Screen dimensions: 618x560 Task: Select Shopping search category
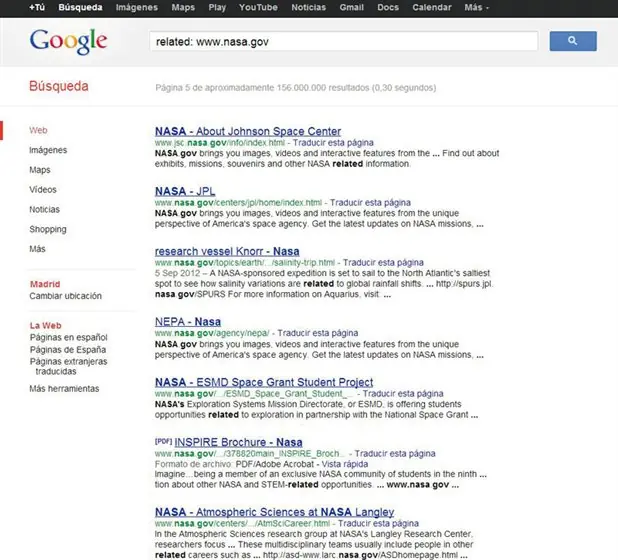[x=48, y=229]
